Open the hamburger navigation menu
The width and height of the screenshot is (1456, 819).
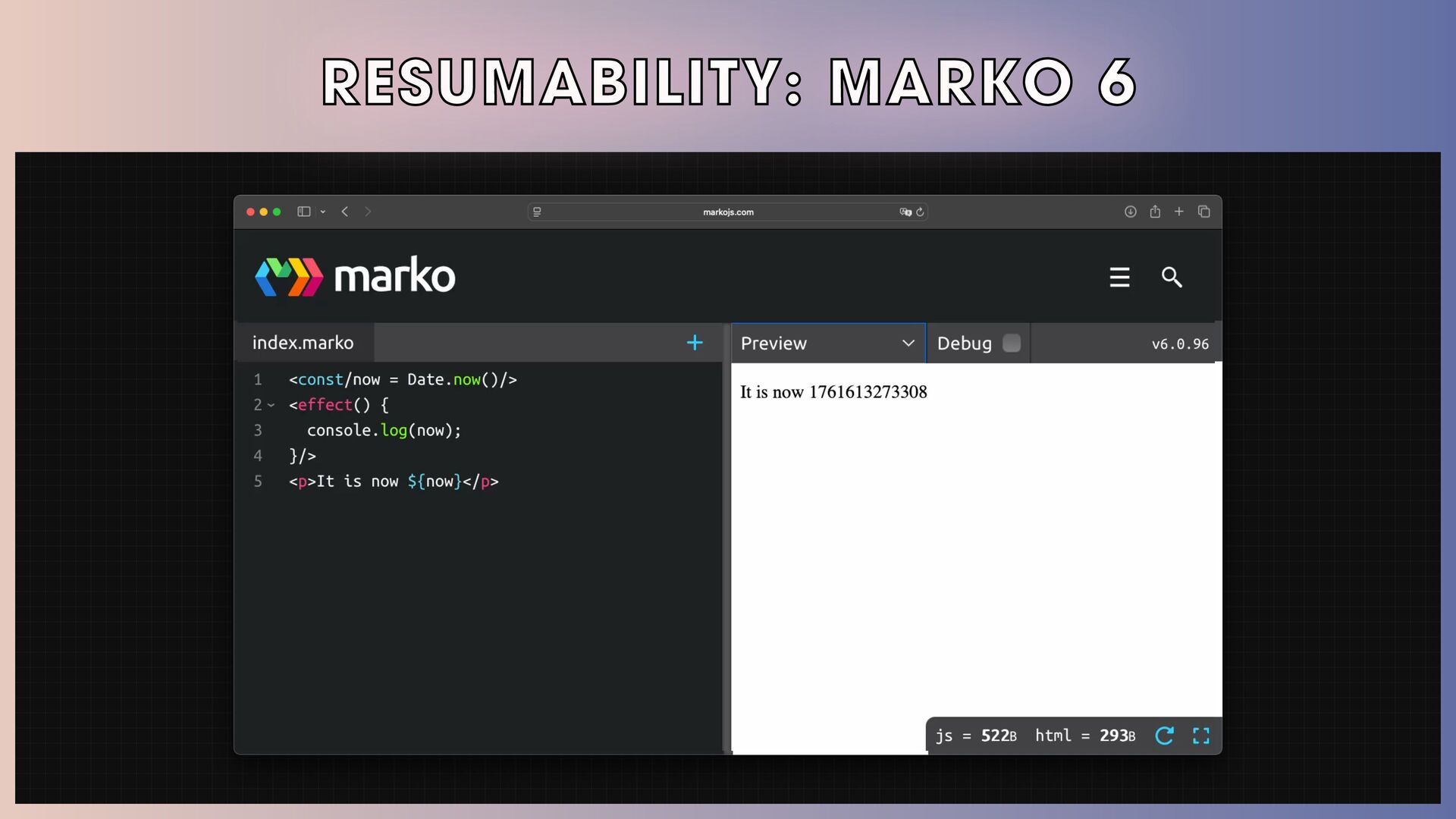click(1119, 277)
